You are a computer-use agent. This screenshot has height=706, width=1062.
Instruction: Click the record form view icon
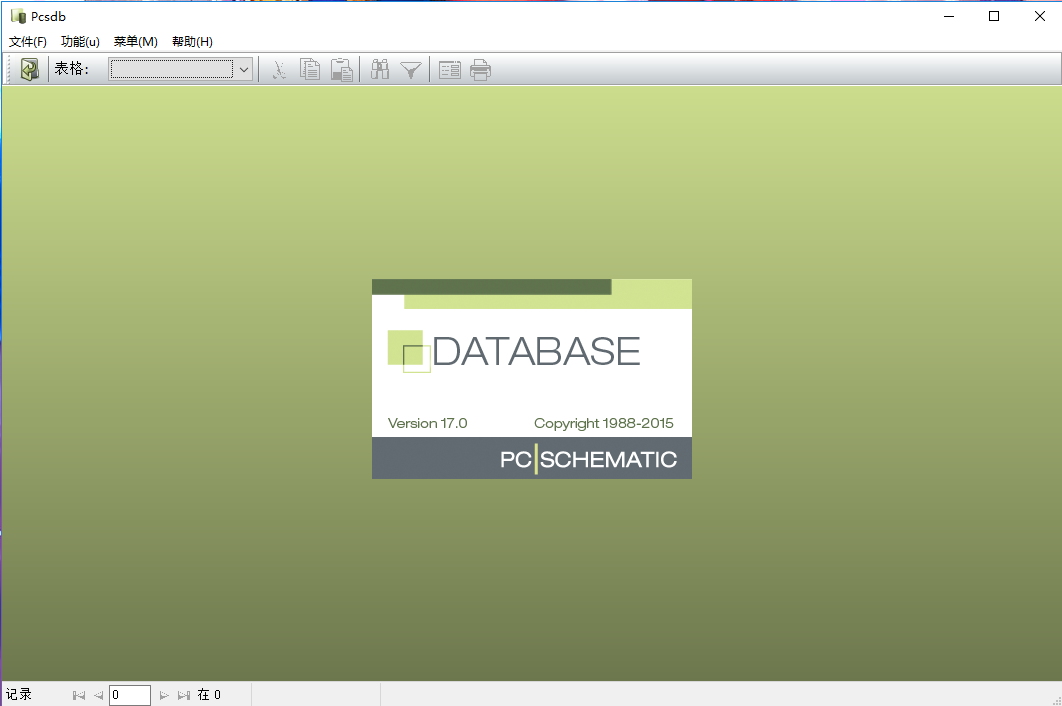tap(450, 69)
